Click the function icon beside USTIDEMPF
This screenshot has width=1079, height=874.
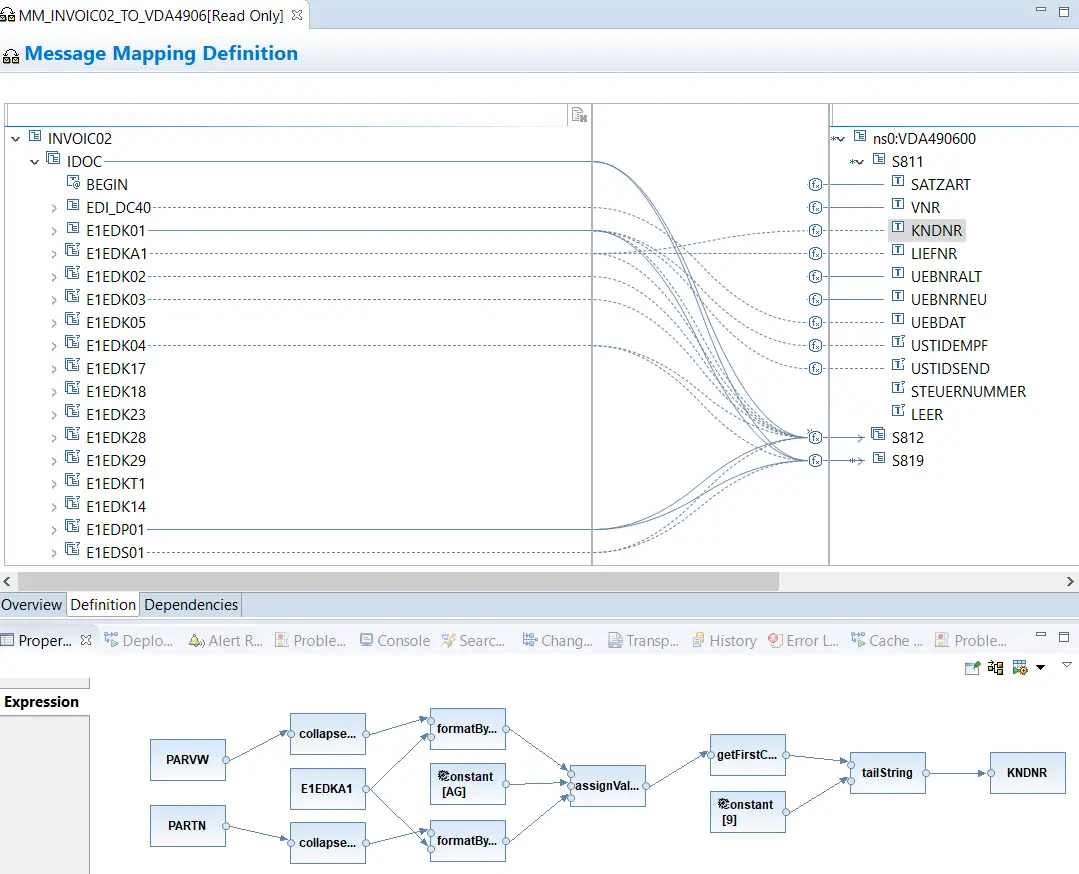[x=815, y=345]
